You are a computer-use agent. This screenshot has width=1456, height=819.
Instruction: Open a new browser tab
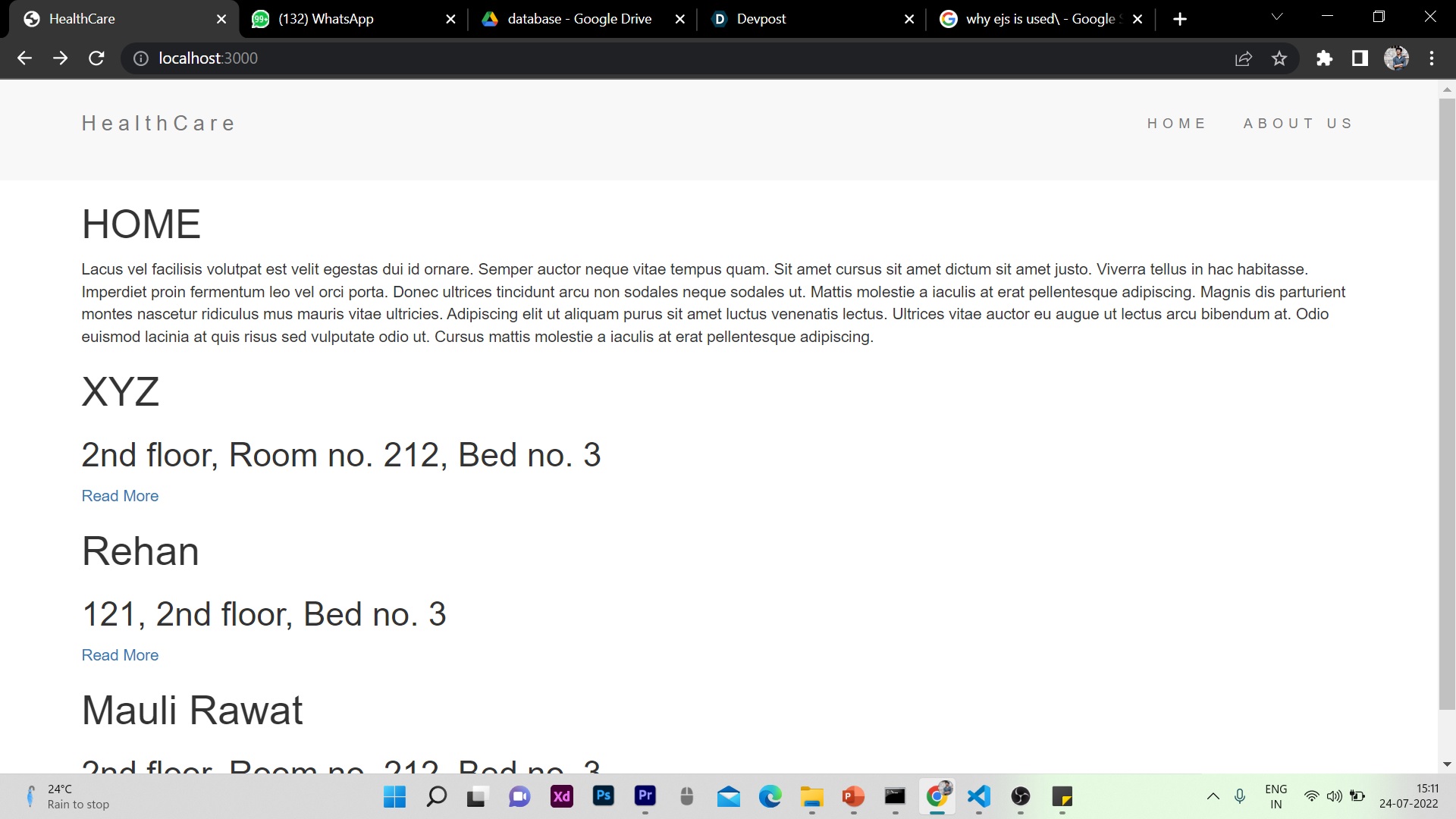1180,19
